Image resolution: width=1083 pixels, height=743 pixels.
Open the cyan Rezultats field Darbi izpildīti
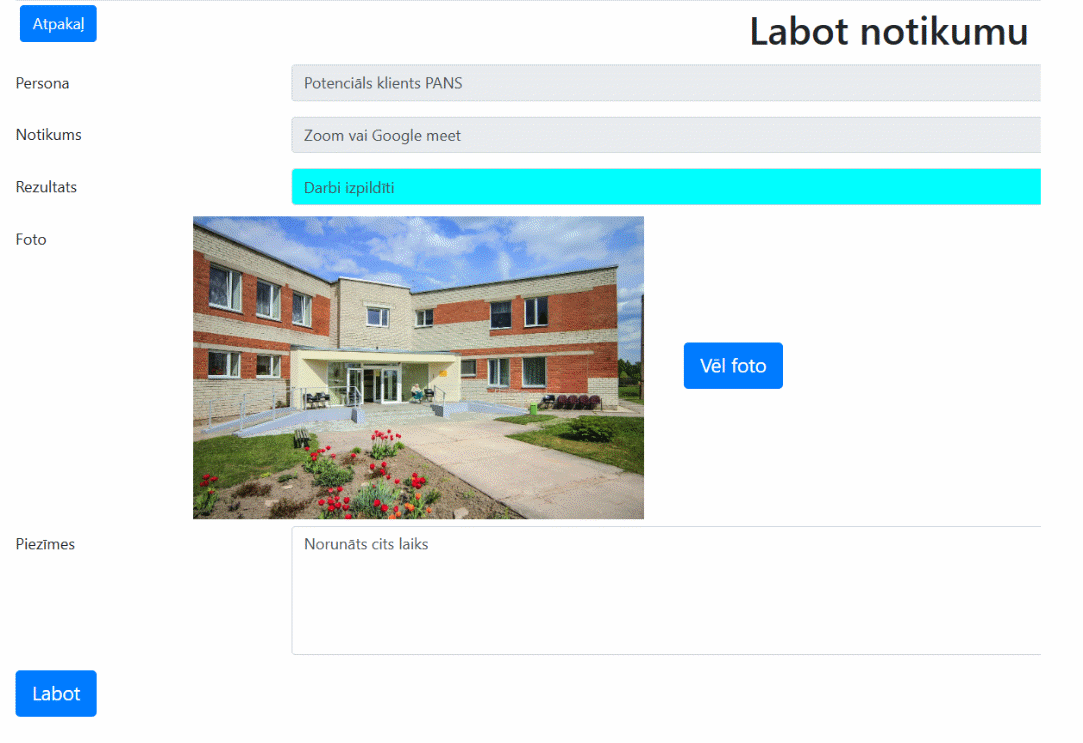[x=666, y=187]
